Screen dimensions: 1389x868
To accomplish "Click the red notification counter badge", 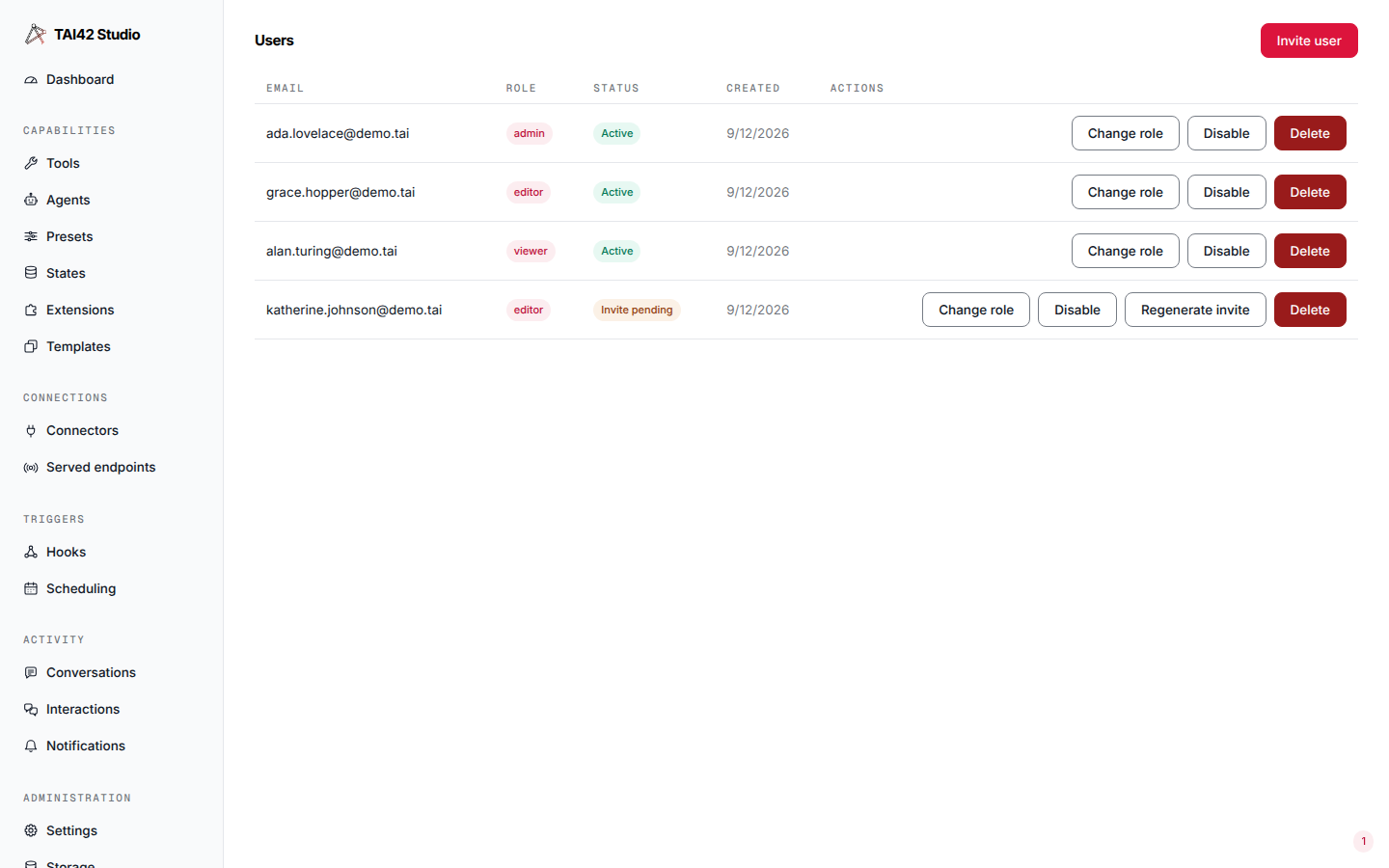I will tap(1363, 841).
